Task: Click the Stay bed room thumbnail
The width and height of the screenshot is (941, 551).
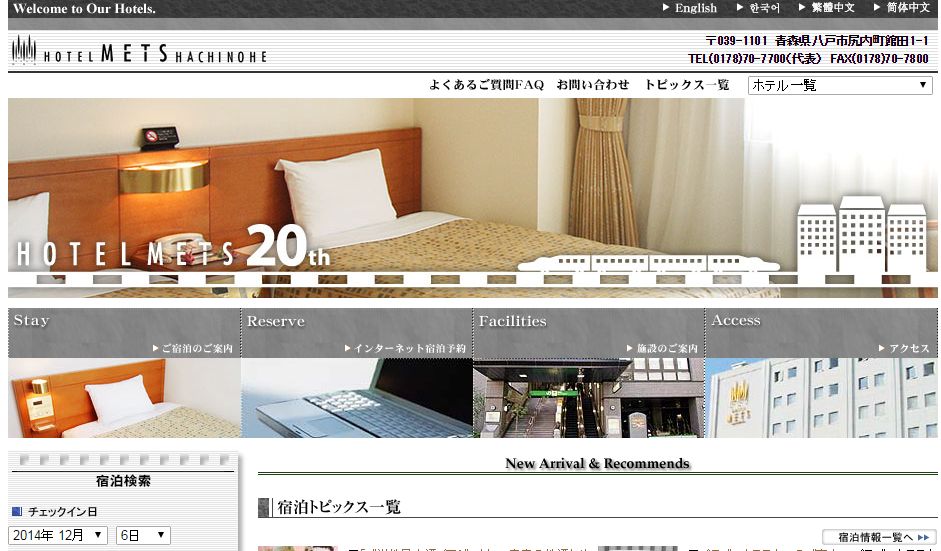Action: [124, 398]
